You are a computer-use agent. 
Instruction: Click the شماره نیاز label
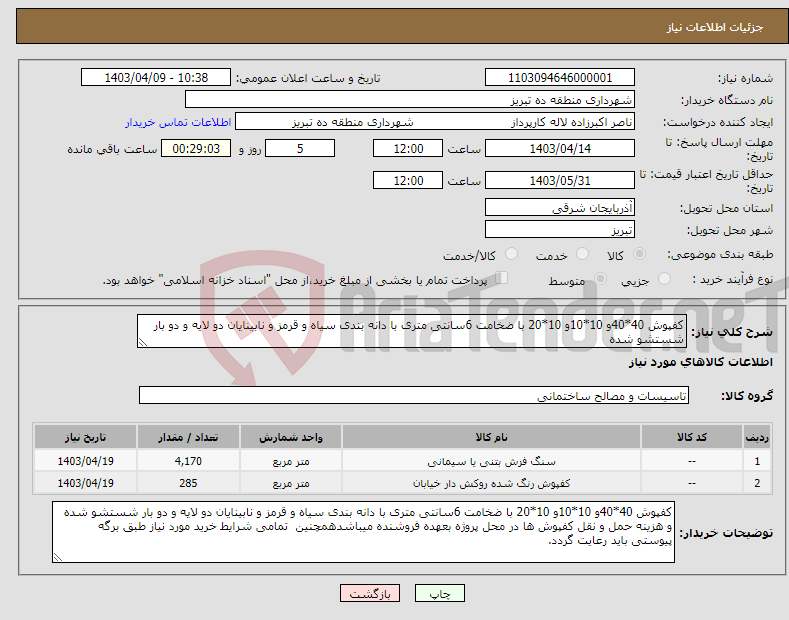point(745,78)
